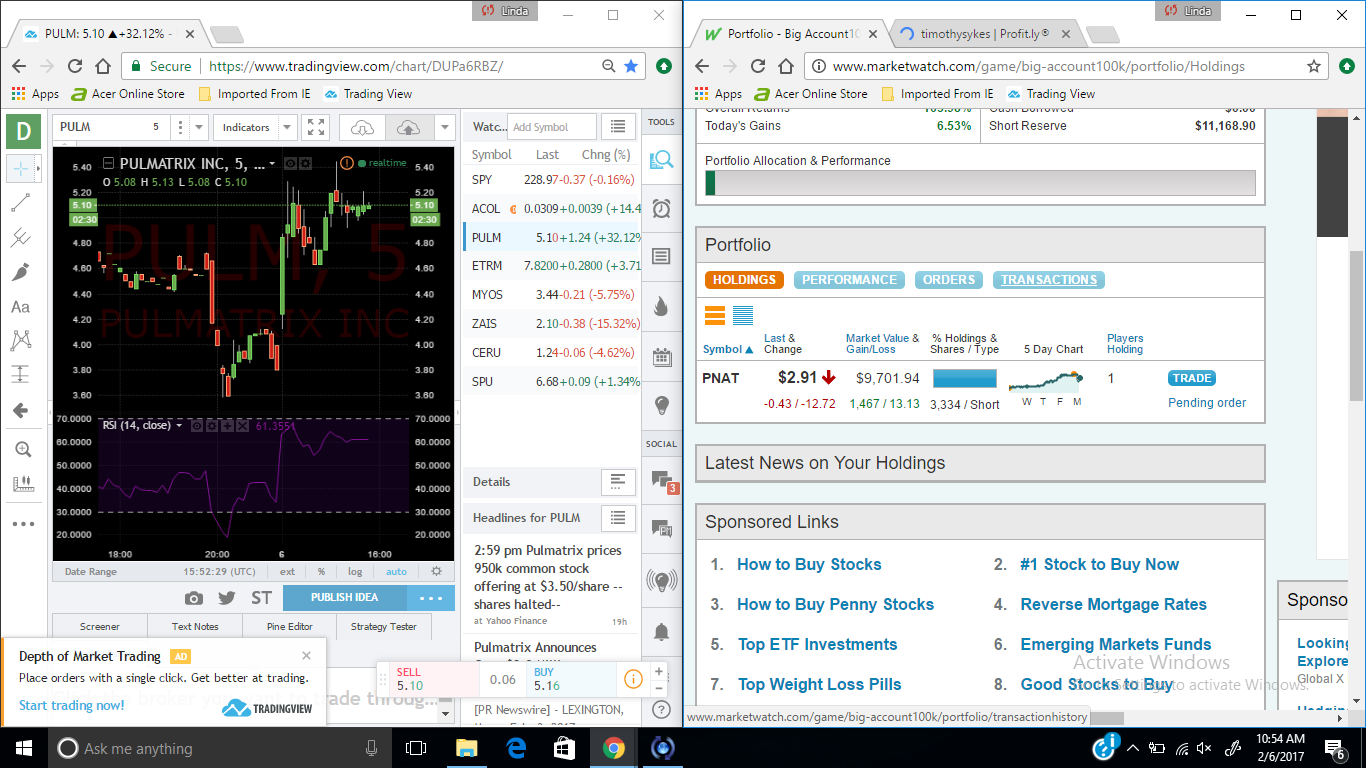Viewport: 1366px width, 768px height.
Task: Open the Headlines for PULM list menu
Action: pyautogui.click(x=618, y=517)
